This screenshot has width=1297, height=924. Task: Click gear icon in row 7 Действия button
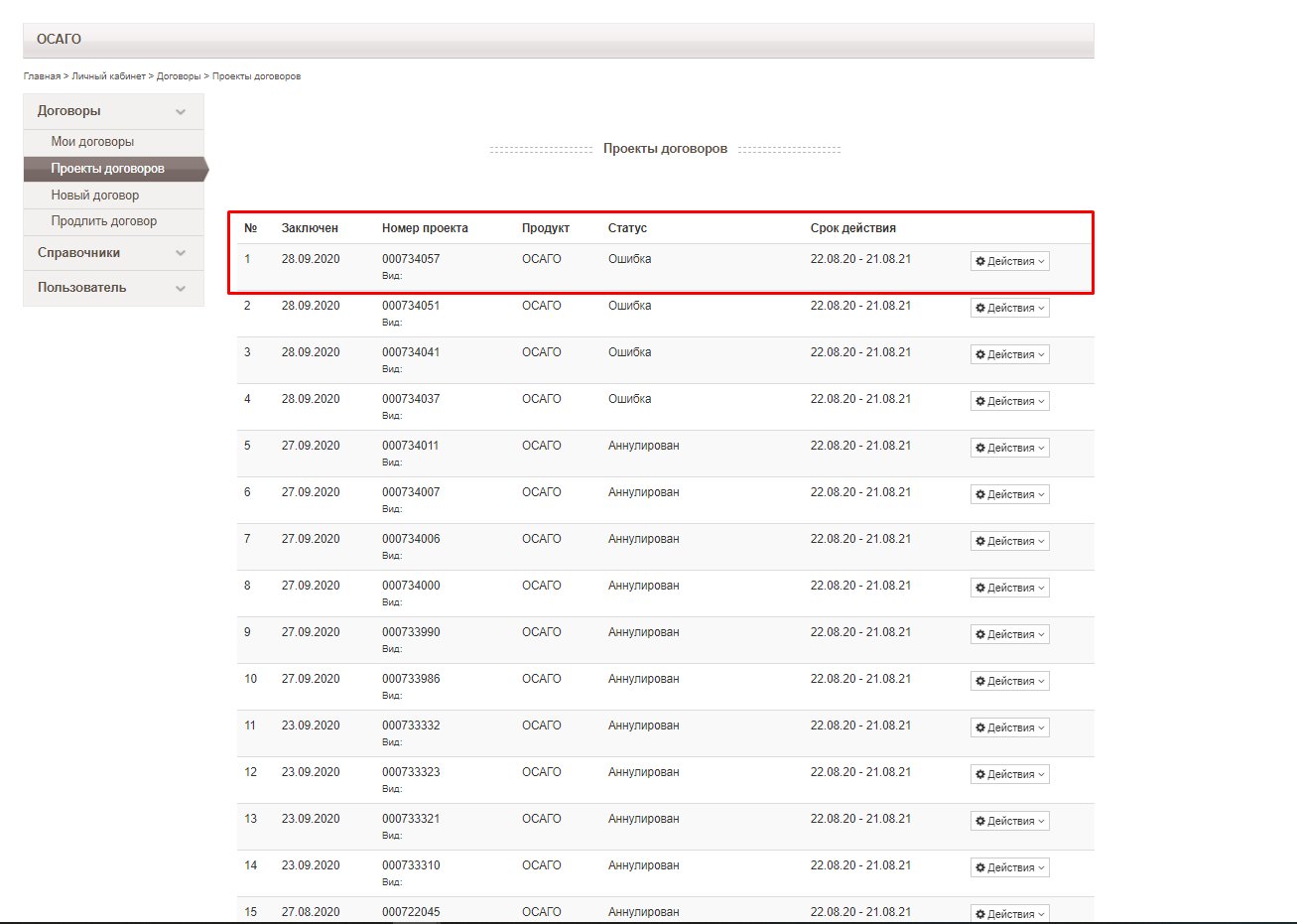click(980, 541)
